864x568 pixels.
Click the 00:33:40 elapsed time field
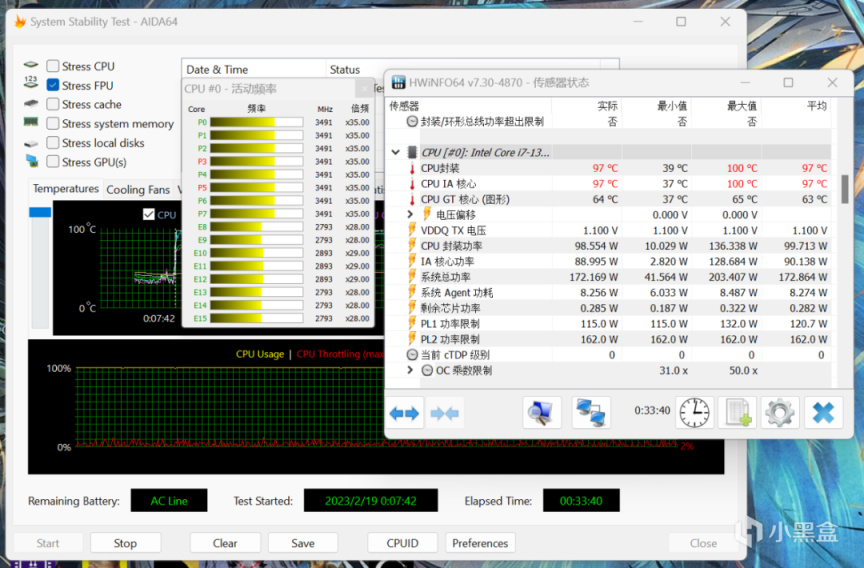[581, 501]
